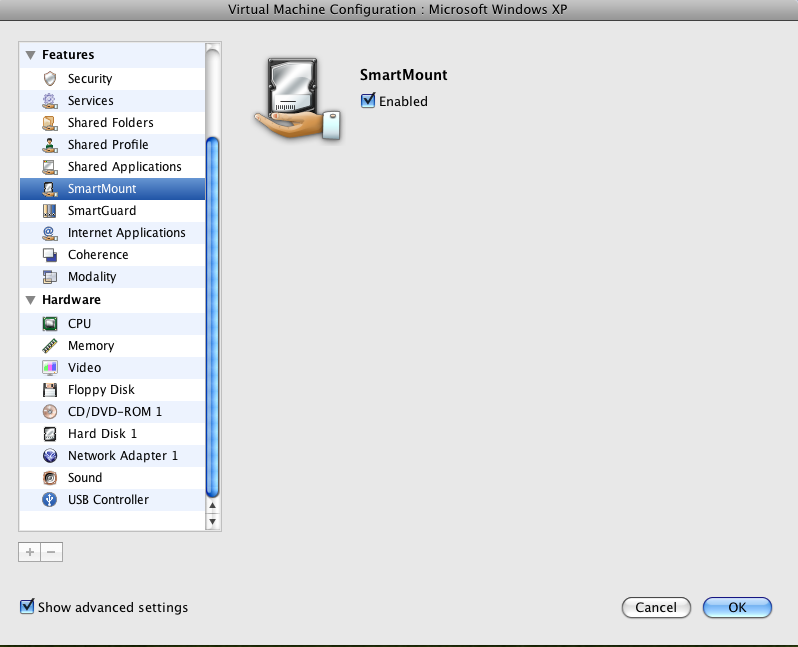Click the Features section header label
Image resolution: width=798 pixels, height=647 pixels.
coord(68,54)
